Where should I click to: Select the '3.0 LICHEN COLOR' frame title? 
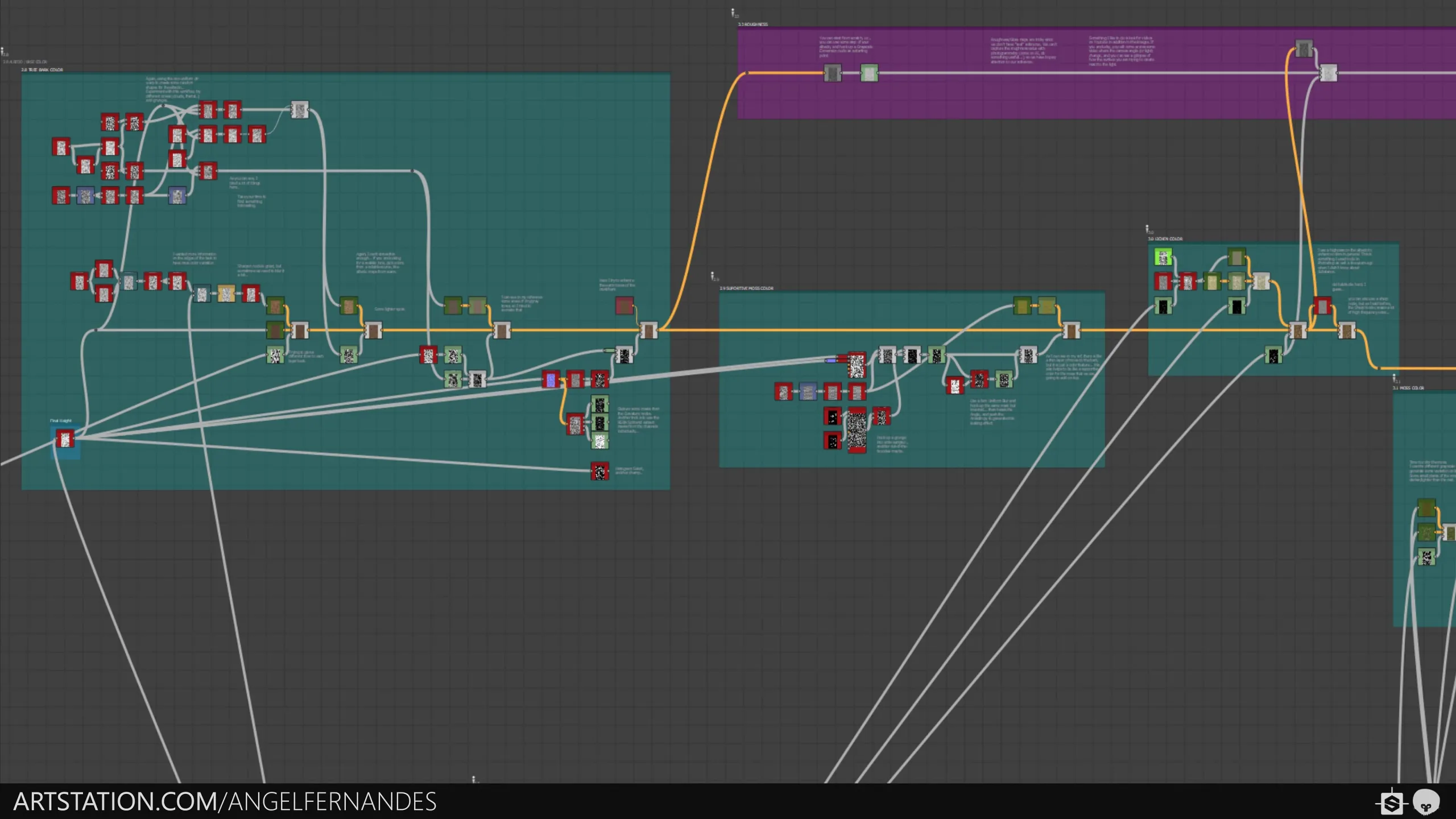point(1165,239)
